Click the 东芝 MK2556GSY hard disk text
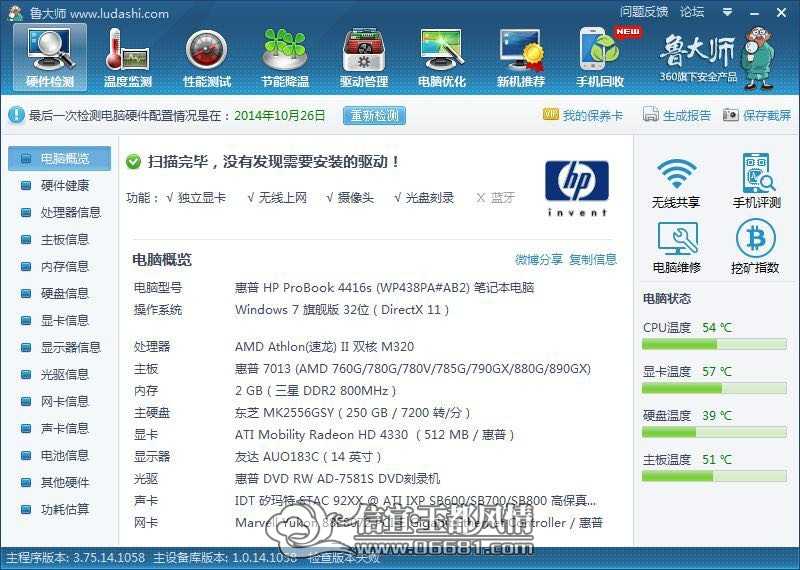 click(353, 412)
